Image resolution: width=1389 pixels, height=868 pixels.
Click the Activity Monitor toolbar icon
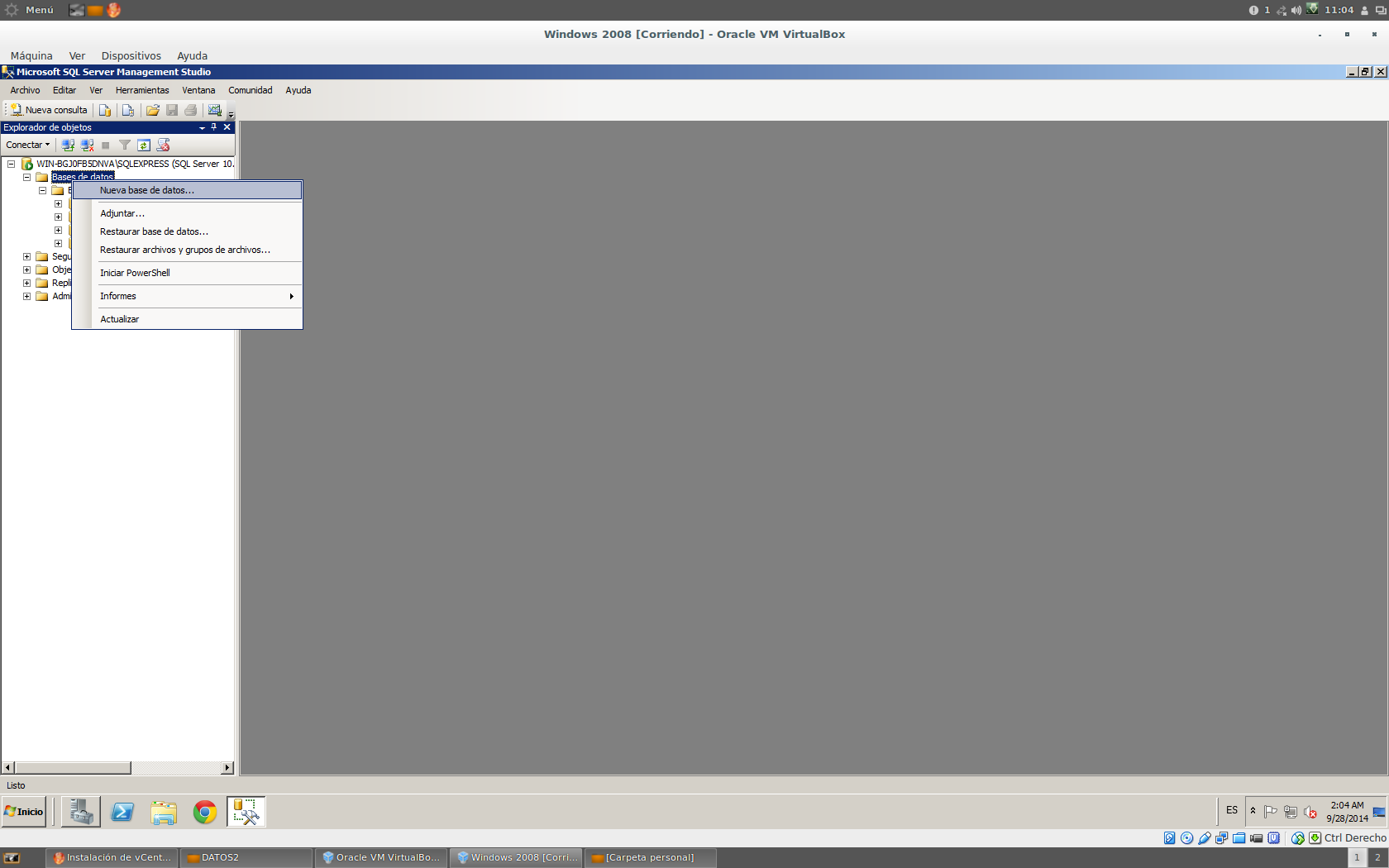click(x=215, y=110)
